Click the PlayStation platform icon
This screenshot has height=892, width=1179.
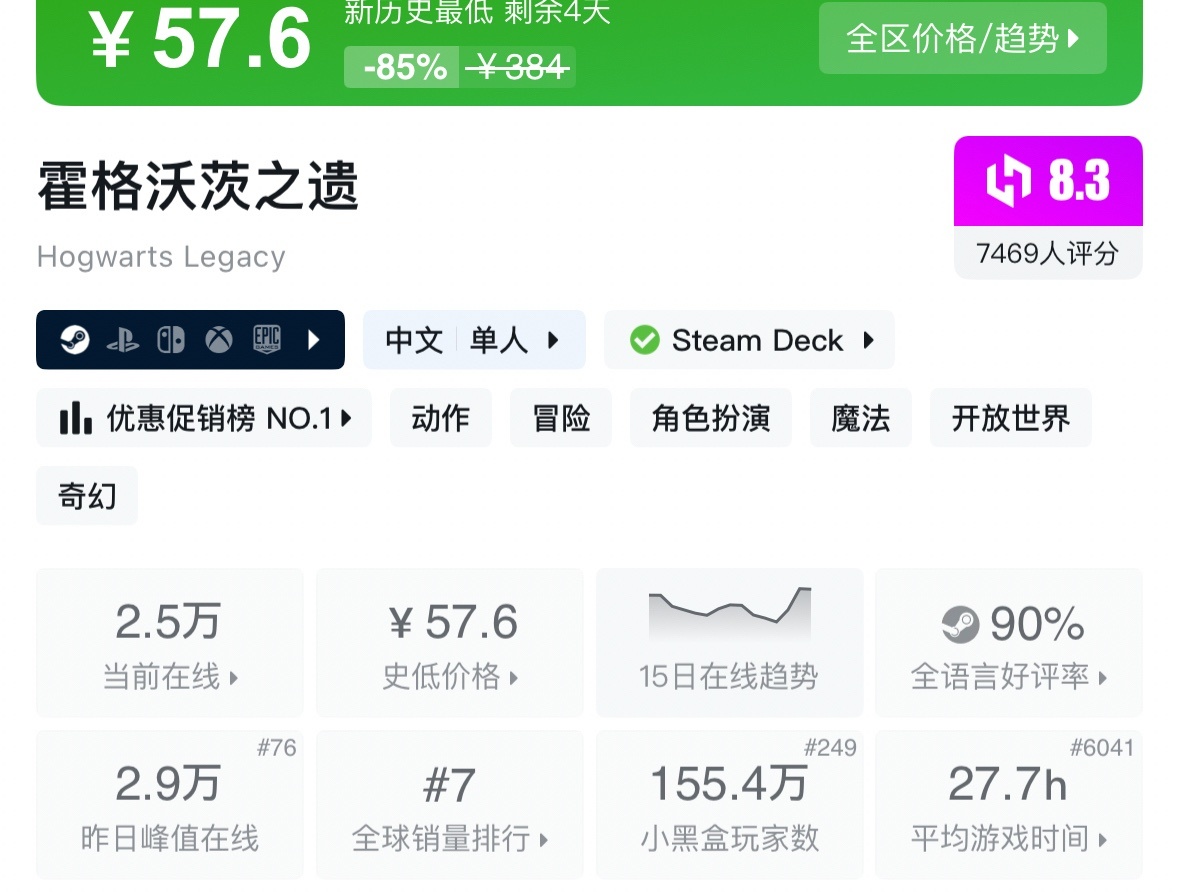pos(123,340)
